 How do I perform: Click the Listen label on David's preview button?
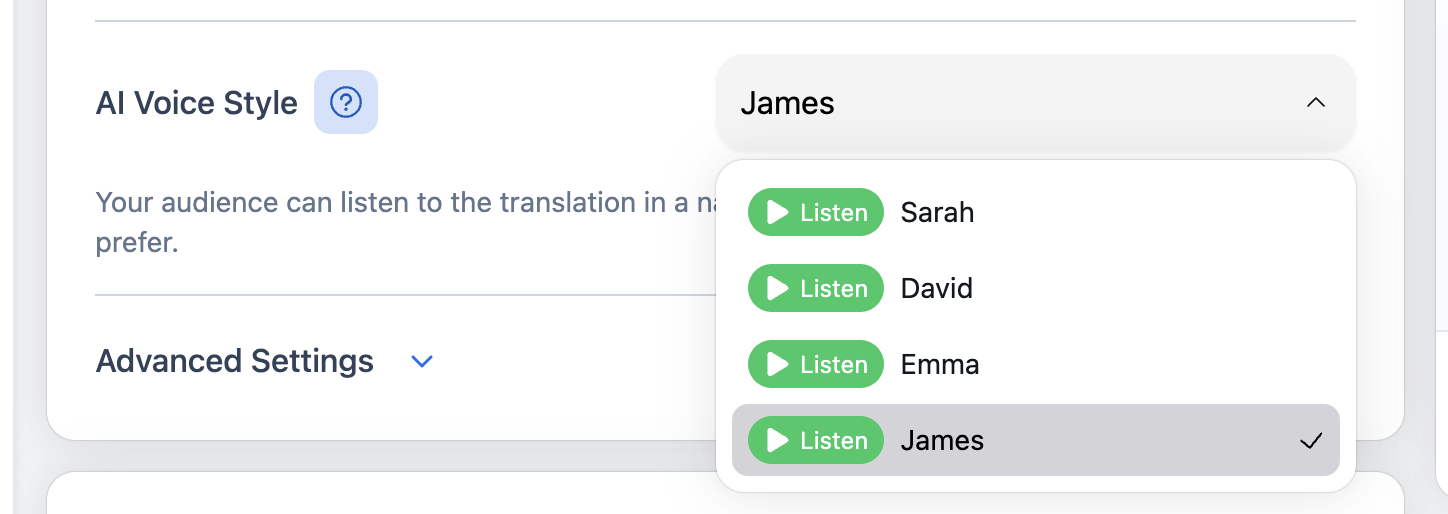(833, 289)
